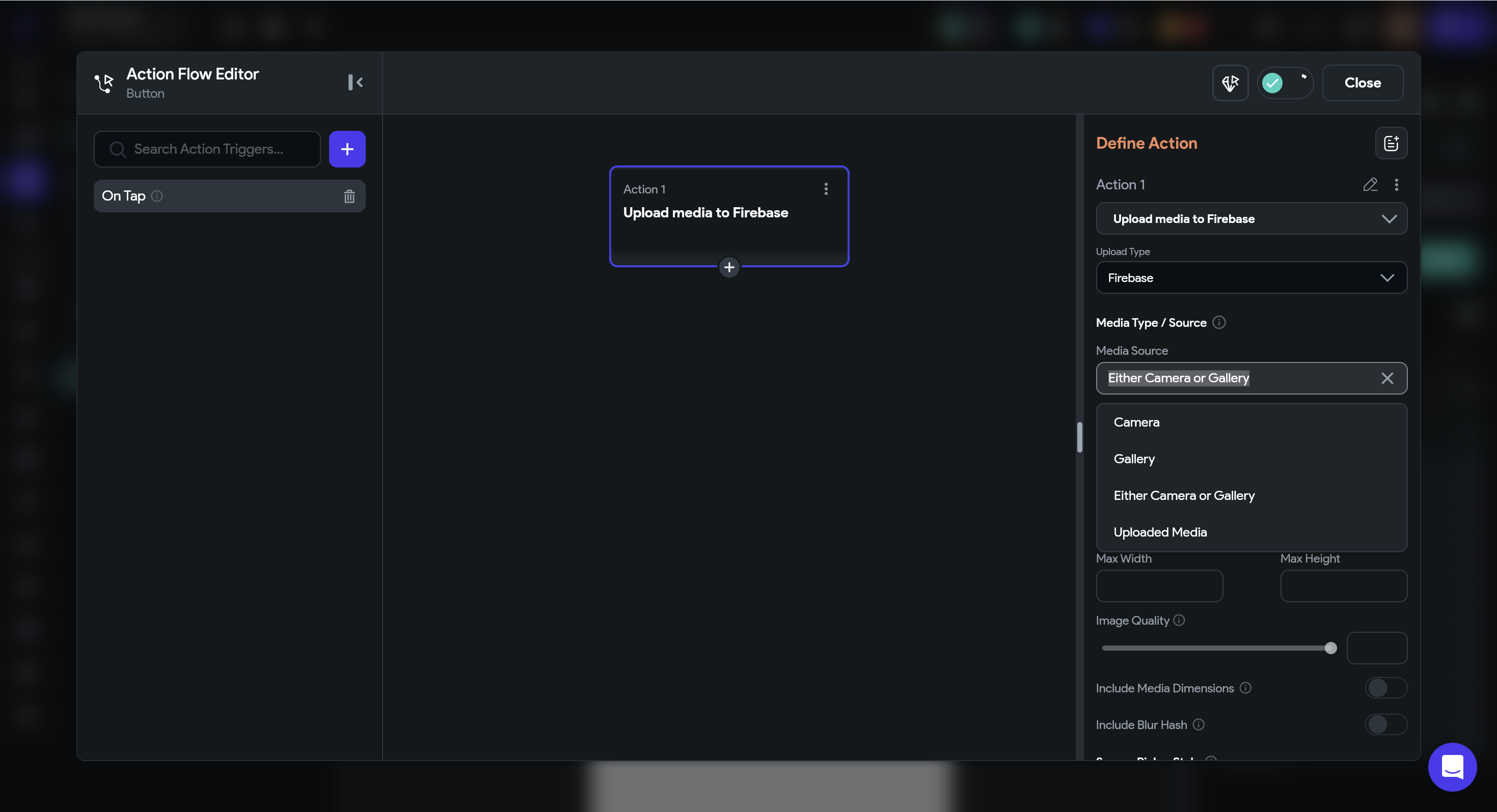Enable Include Blur Hash switch
Viewport: 1497px width, 812px height.
click(1385, 724)
